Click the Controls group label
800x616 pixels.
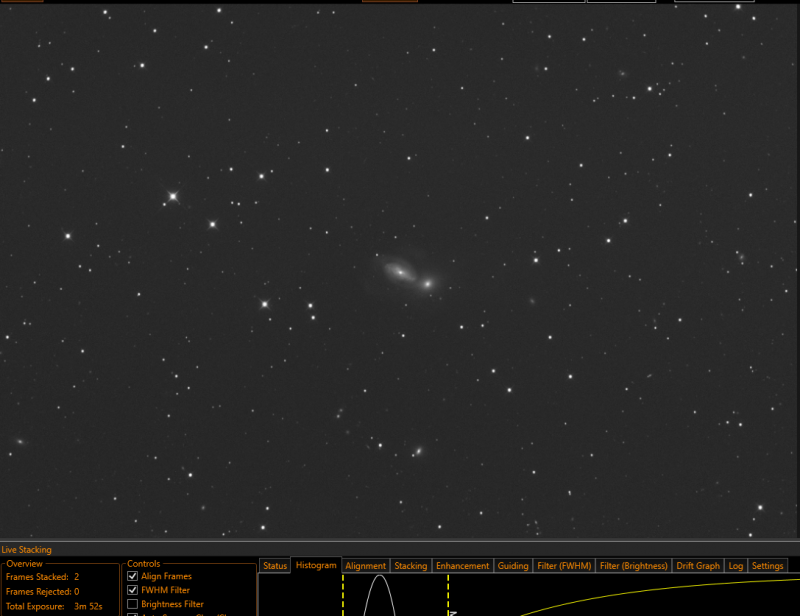143,563
